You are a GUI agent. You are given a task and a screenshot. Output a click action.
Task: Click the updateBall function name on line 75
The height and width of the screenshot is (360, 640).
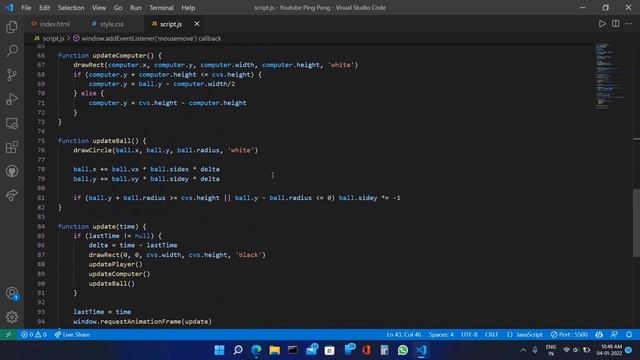[111, 140]
